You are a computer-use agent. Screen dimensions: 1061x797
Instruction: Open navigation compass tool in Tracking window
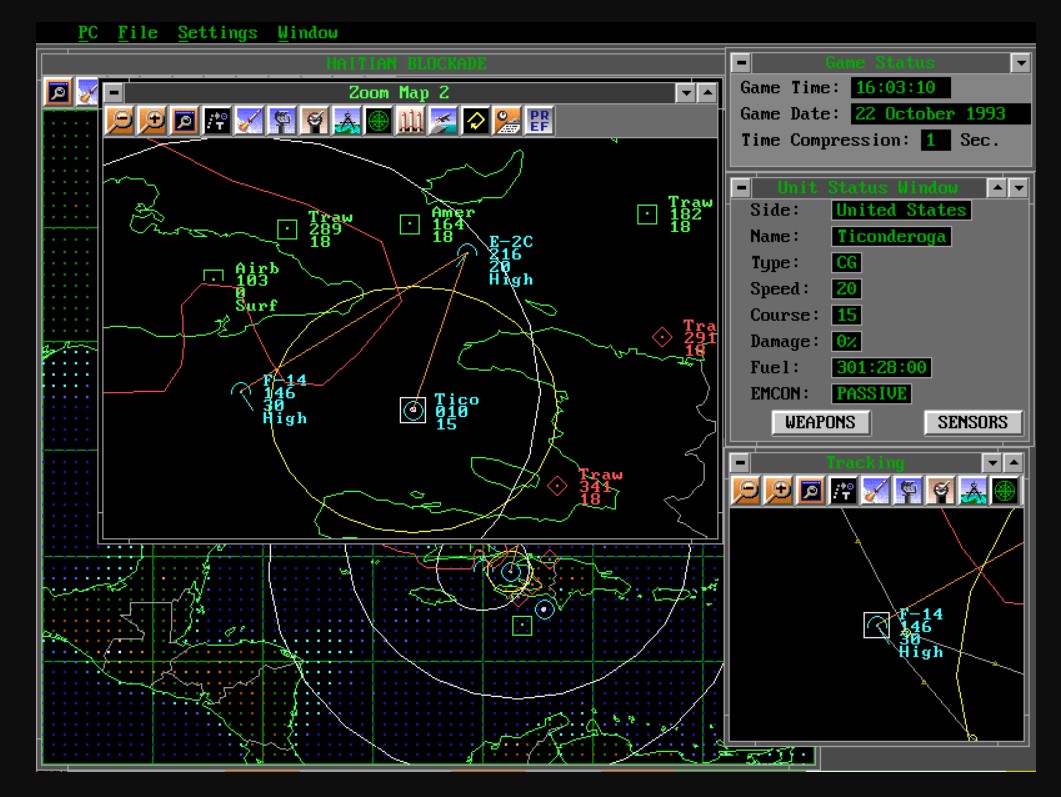pos(972,491)
